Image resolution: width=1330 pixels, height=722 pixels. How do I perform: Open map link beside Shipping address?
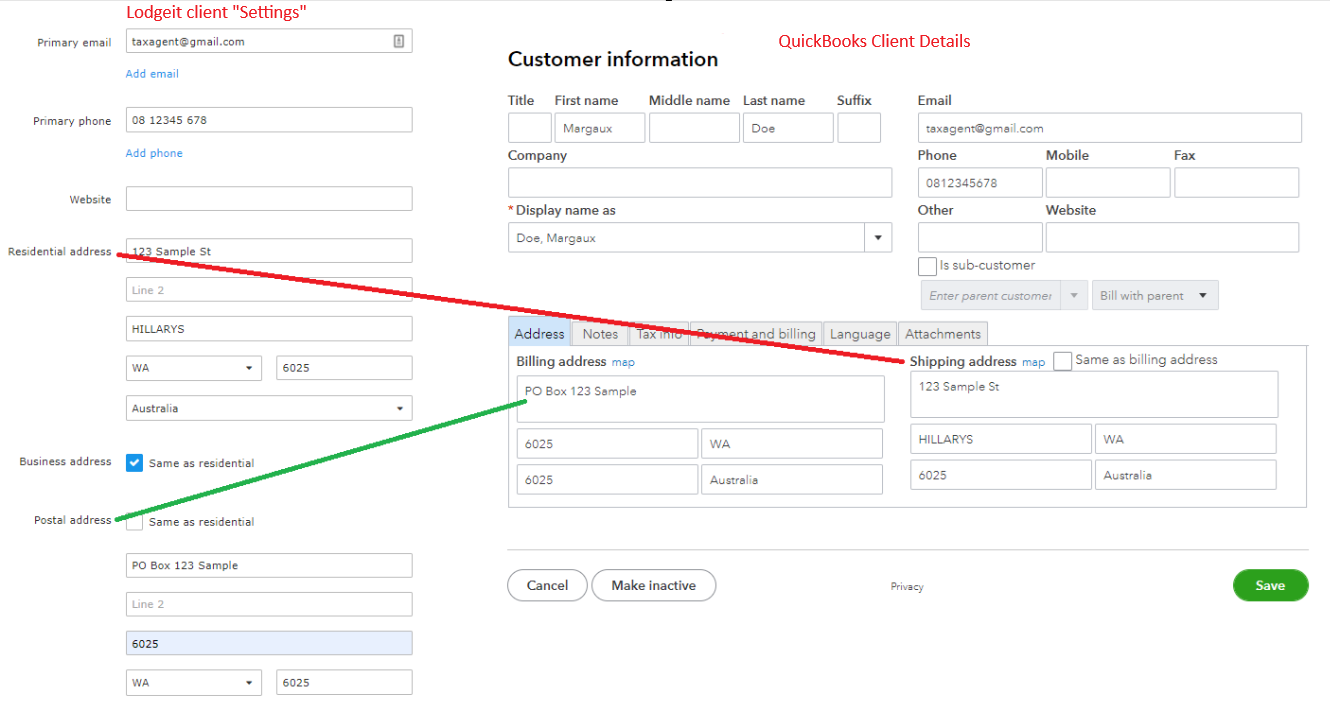pos(1033,362)
